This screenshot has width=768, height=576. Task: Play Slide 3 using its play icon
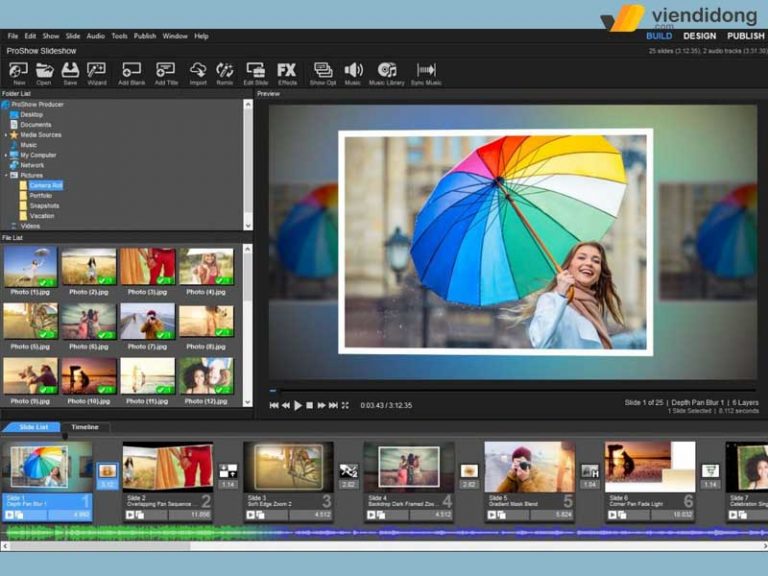coord(251,515)
